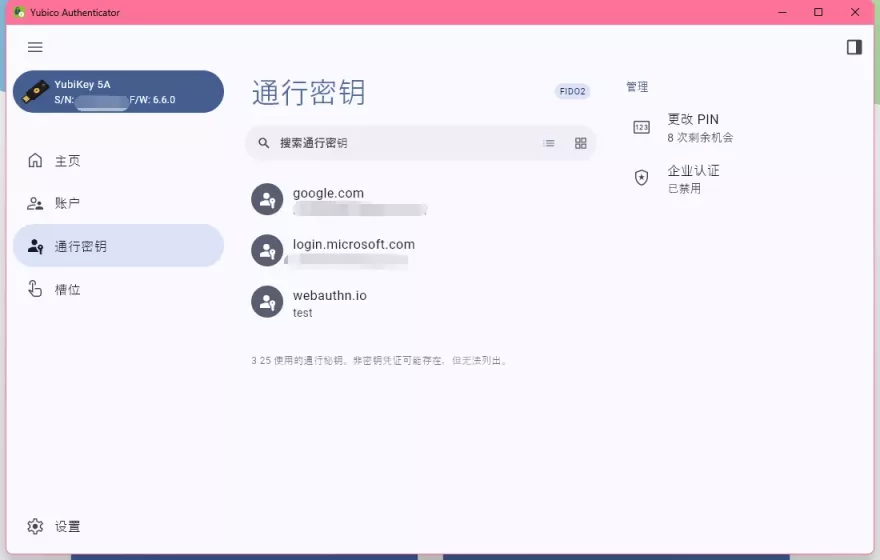The image size is (880, 560).
Task: Open the webauthn.io test passkey entry
Action: tap(400, 302)
